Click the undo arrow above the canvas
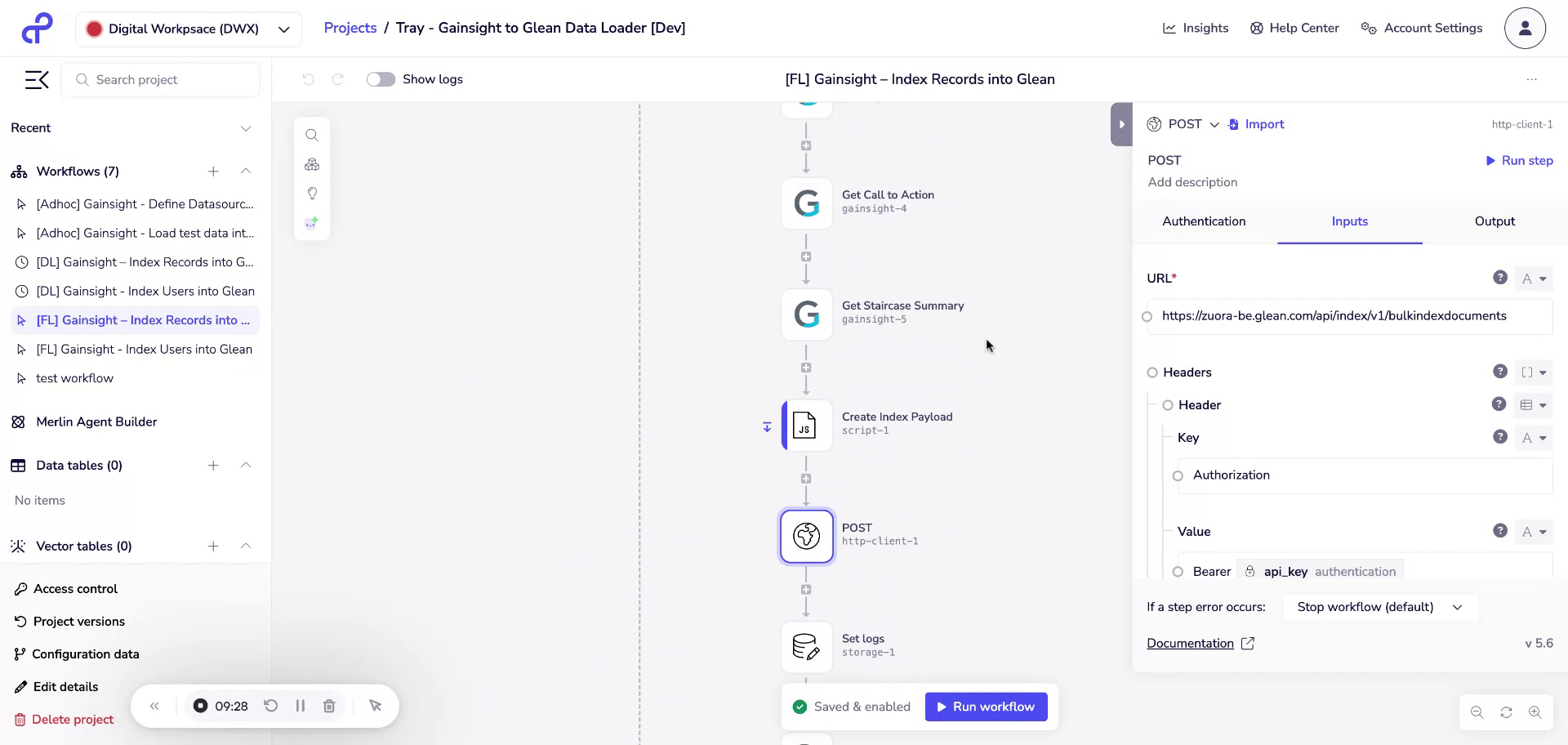The width and height of the screenshot is (1568, 745). coord(307,79)
